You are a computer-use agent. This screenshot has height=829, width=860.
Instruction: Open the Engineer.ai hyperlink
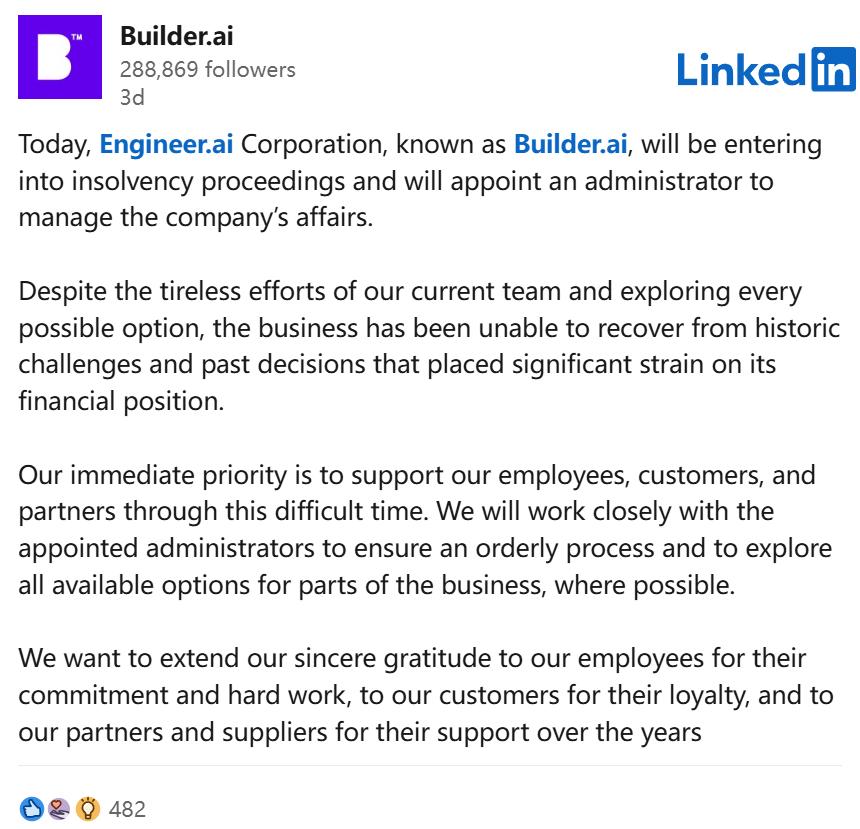pyautogui.click(x=166, y=144)
